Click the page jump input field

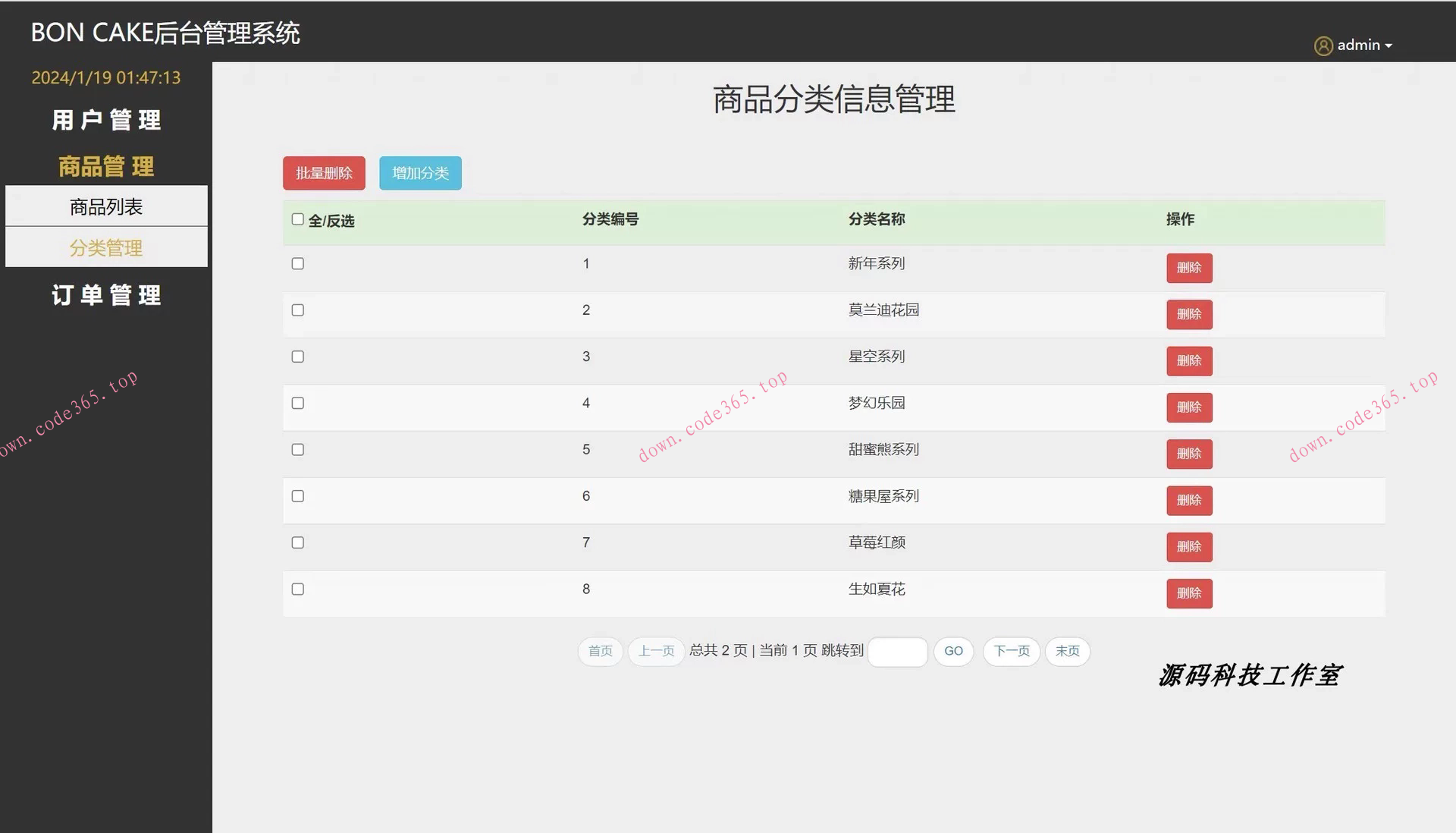pos(898,651)
